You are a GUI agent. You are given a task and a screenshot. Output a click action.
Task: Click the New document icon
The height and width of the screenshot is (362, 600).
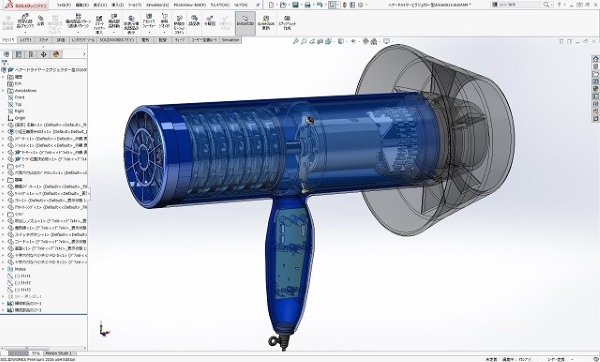271,5
